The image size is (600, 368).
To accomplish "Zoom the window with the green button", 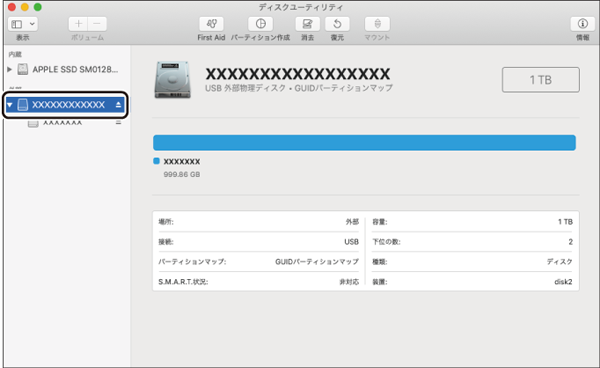I will 38,7.
